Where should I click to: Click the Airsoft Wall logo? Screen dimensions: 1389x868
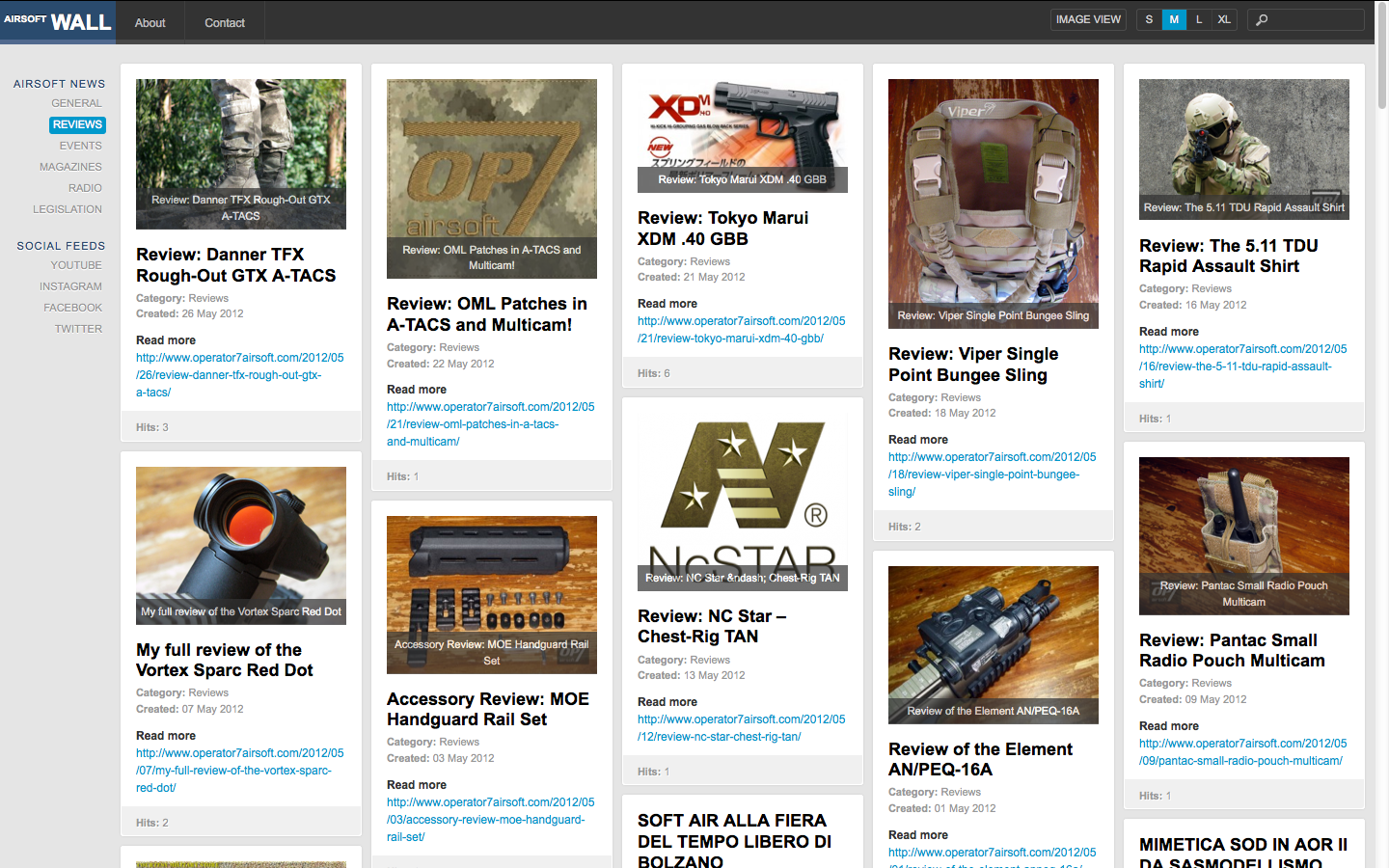click(58, 21)
